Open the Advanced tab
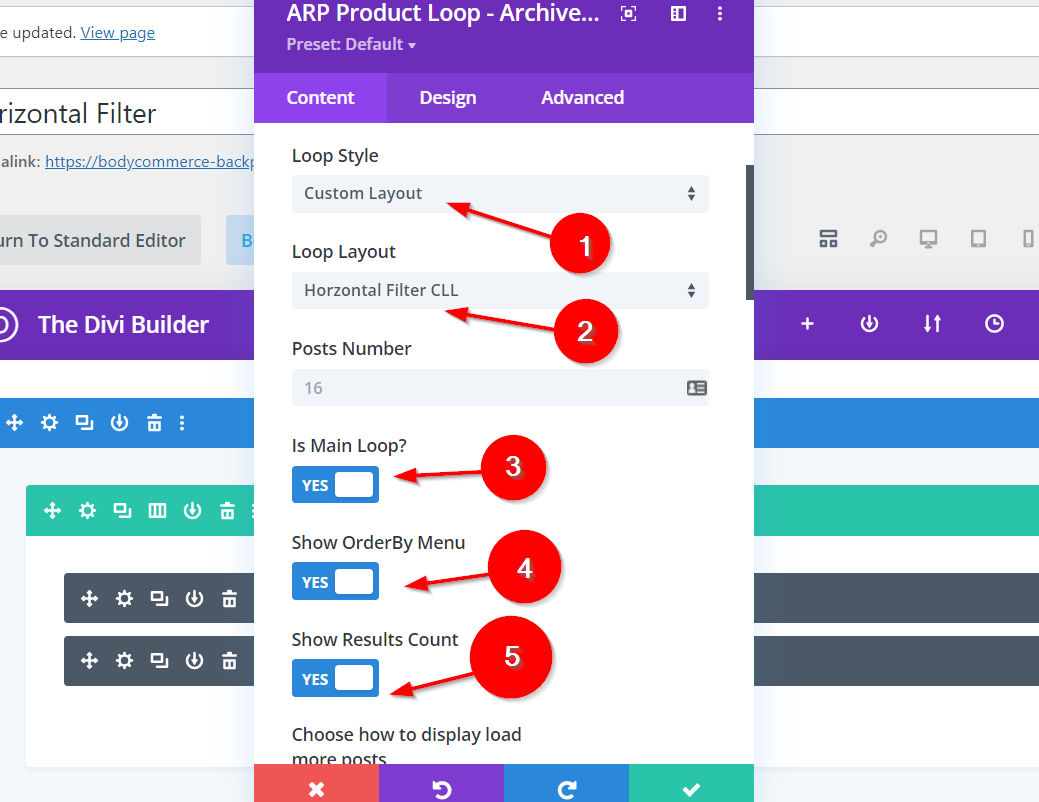The width and height of the screenshot is (1039, 802). click(582, 98)
